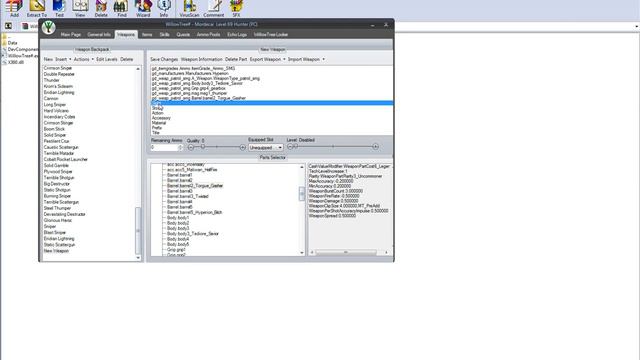640x360 pixels.
Task: Open the WinRAR Wizard icon
Action: click(143, 7)
